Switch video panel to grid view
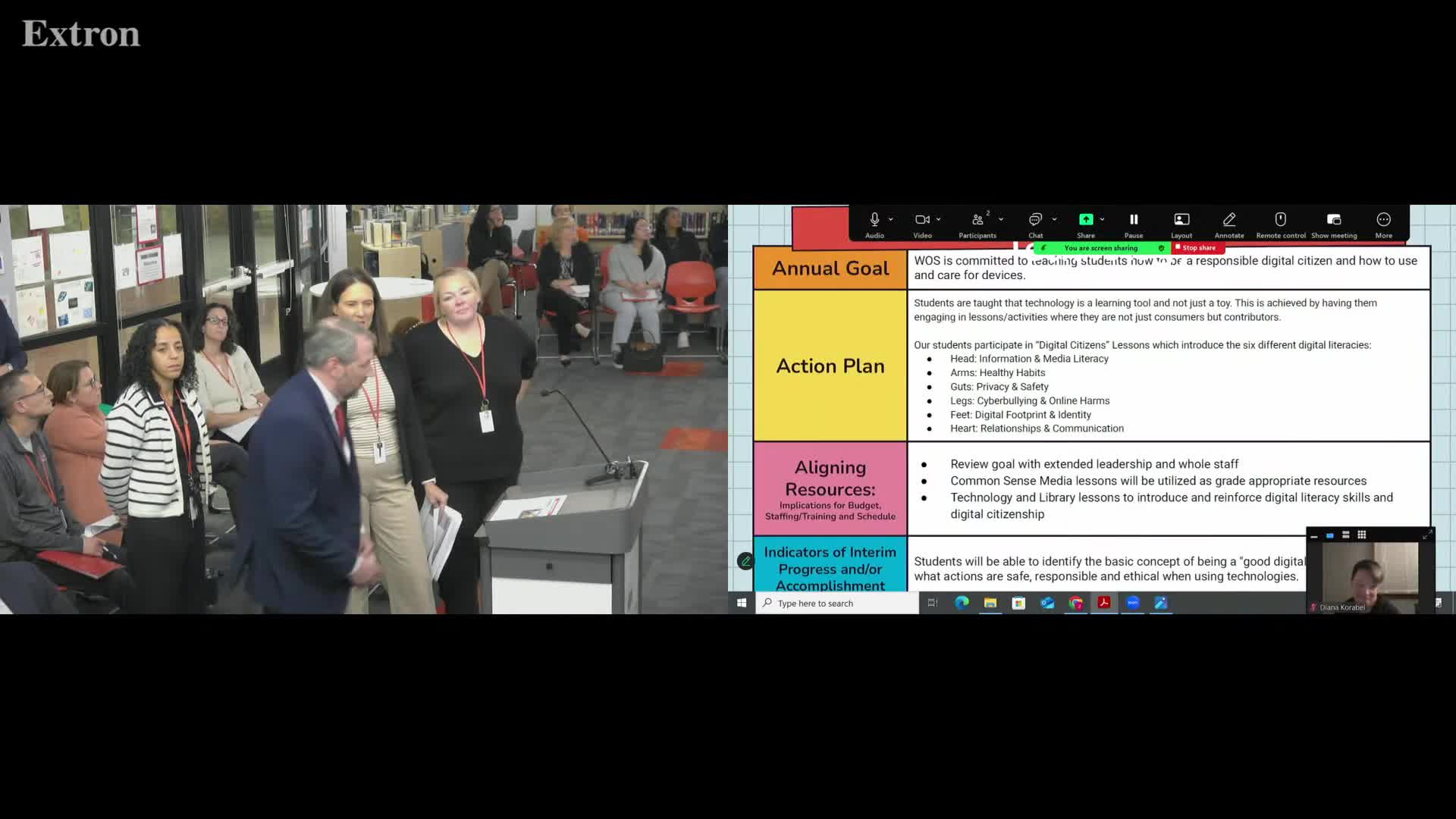This screenshot has height=819, width=1456. coord(1362,535)
